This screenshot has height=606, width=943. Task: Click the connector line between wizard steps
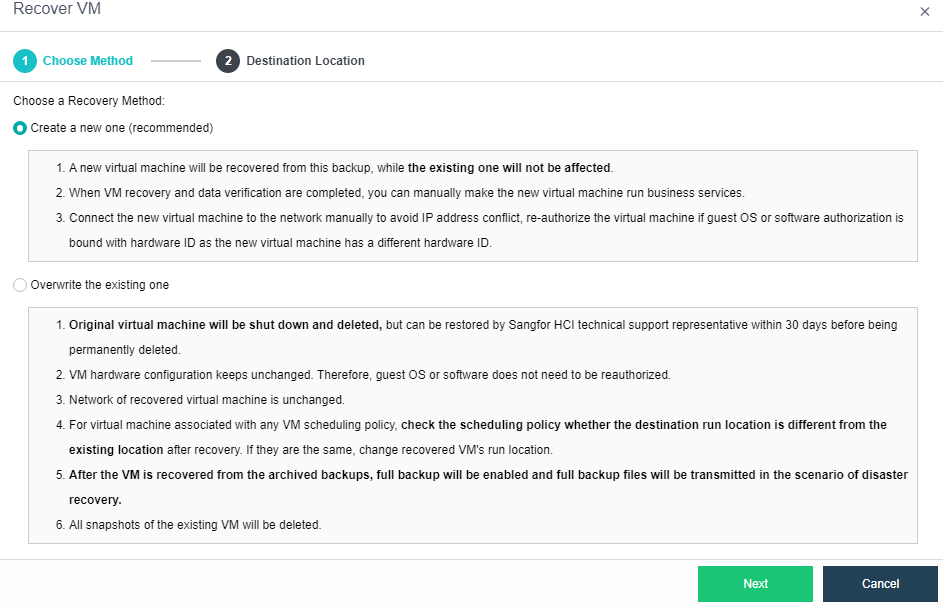(176, 61)
